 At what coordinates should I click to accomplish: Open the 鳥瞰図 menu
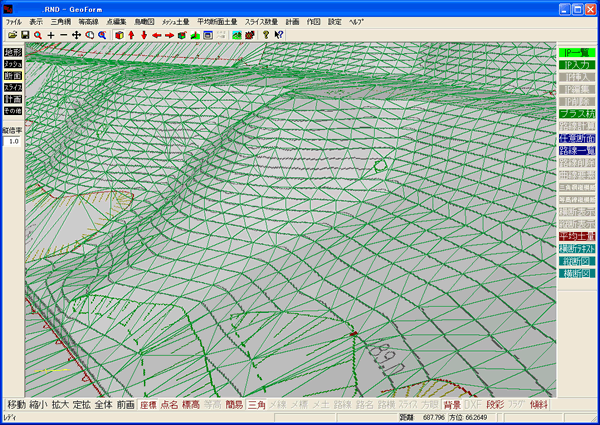pyautogui.click(x=144, y=22)
